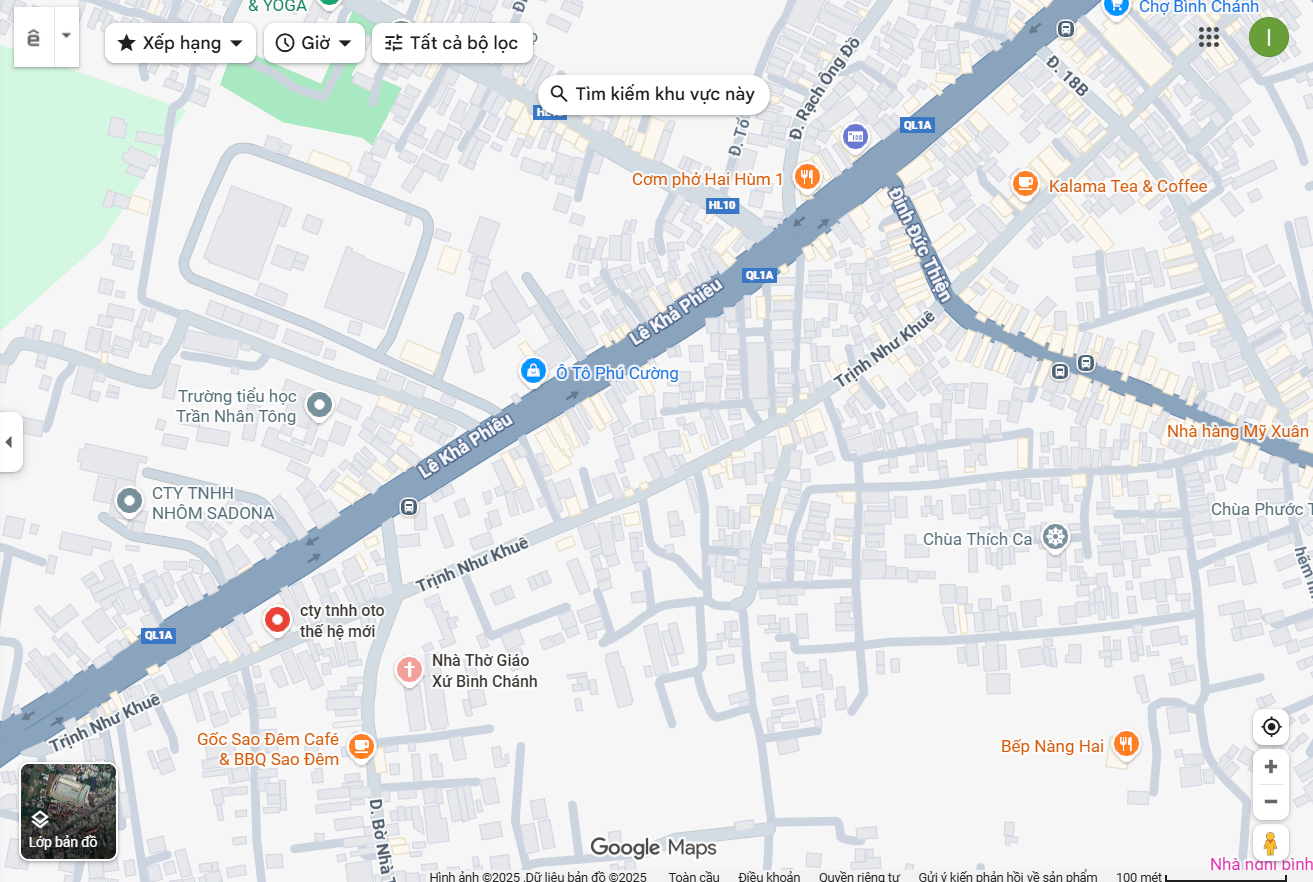This screenshot has width=1313, height=882.
Task: Open the Cơm phở Hai Hùm 1 restaurant marker
Action: point(807,178)
